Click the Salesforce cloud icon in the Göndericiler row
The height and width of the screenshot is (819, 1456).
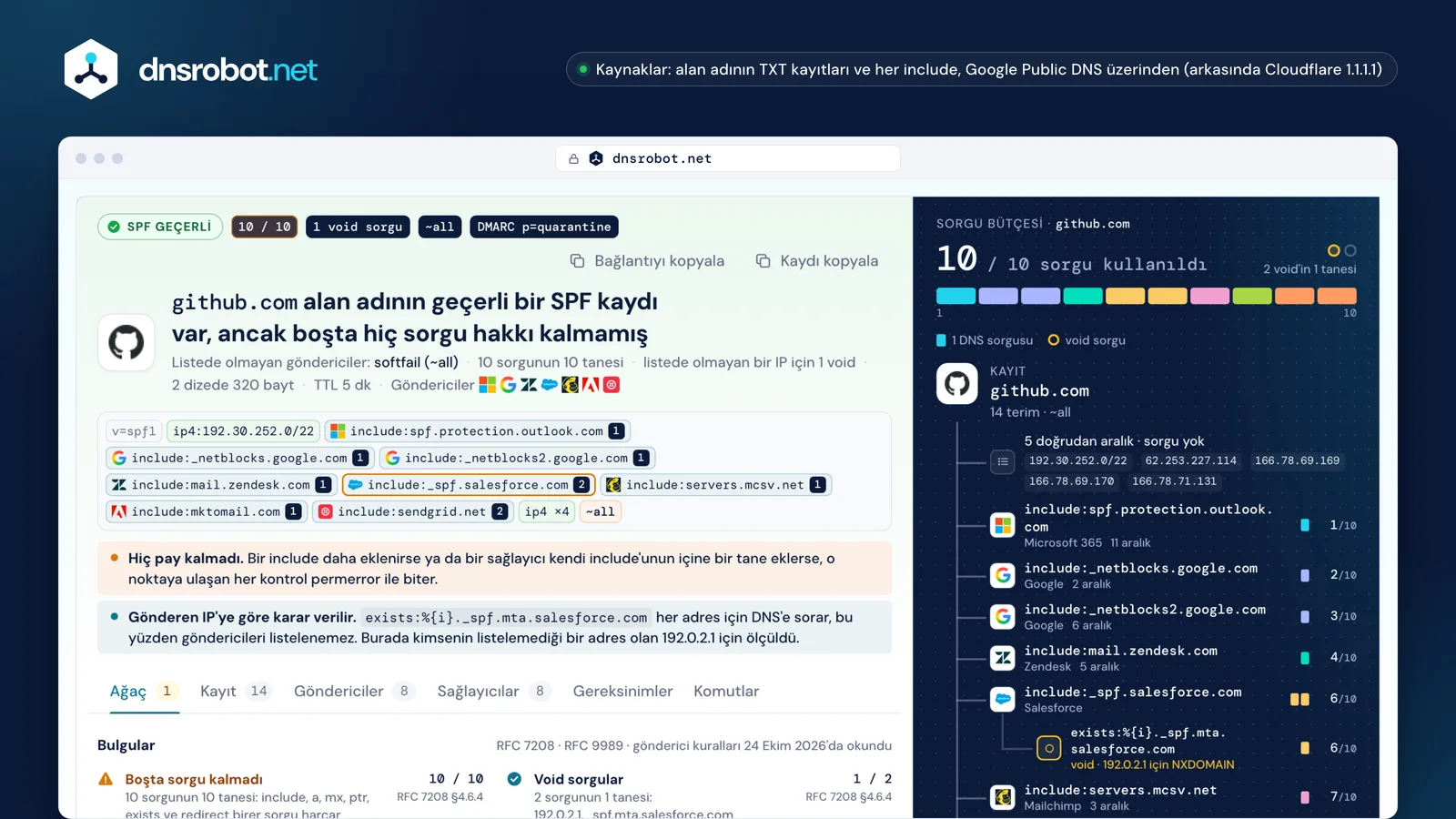550,385
